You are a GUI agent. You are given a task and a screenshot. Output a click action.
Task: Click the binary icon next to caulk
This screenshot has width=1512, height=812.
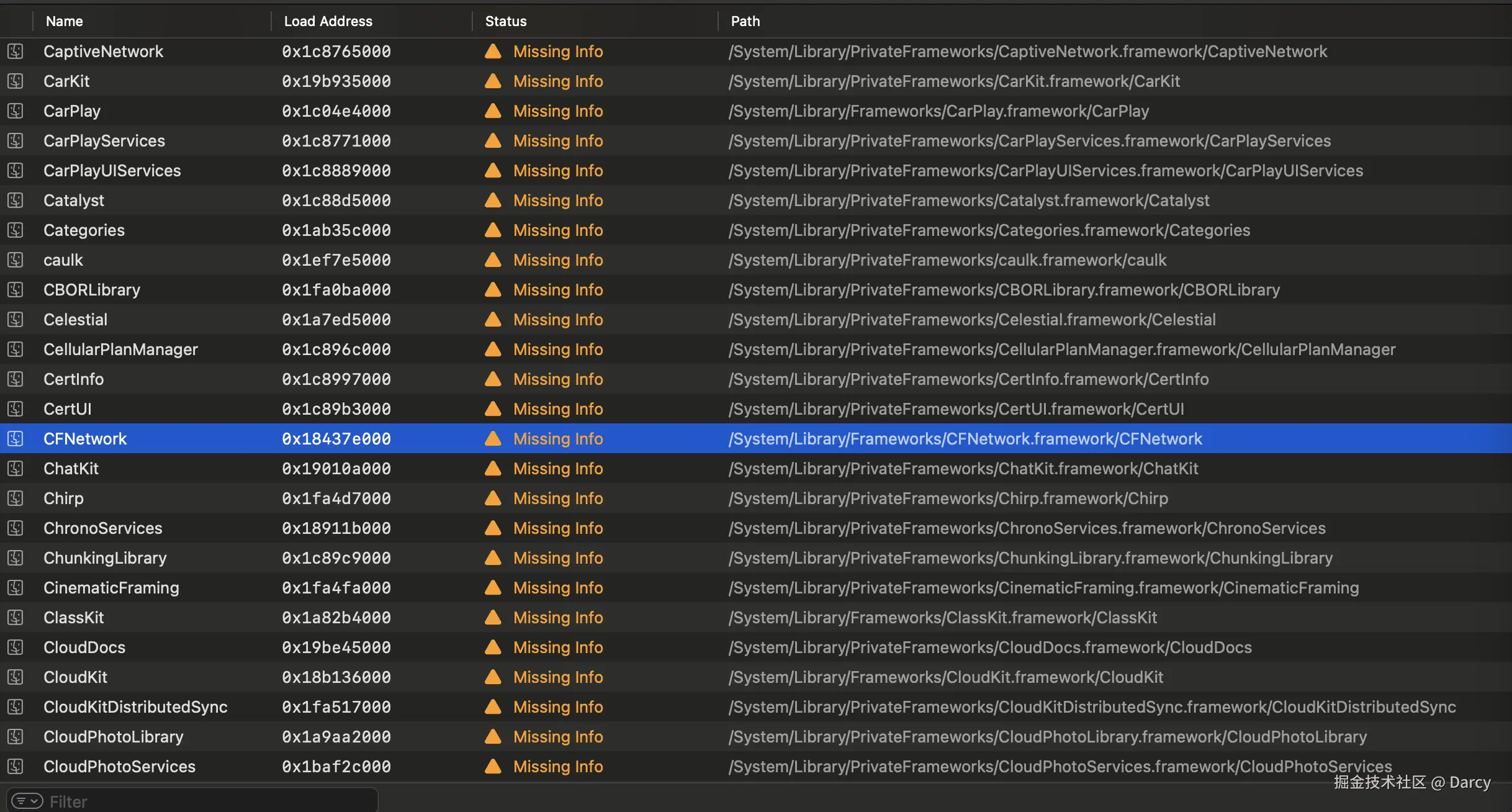coord(16,259)
